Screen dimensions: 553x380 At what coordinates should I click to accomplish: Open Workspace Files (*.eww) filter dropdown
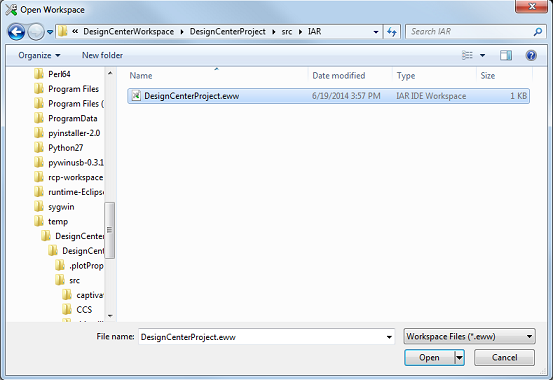[x=469, y=337]
